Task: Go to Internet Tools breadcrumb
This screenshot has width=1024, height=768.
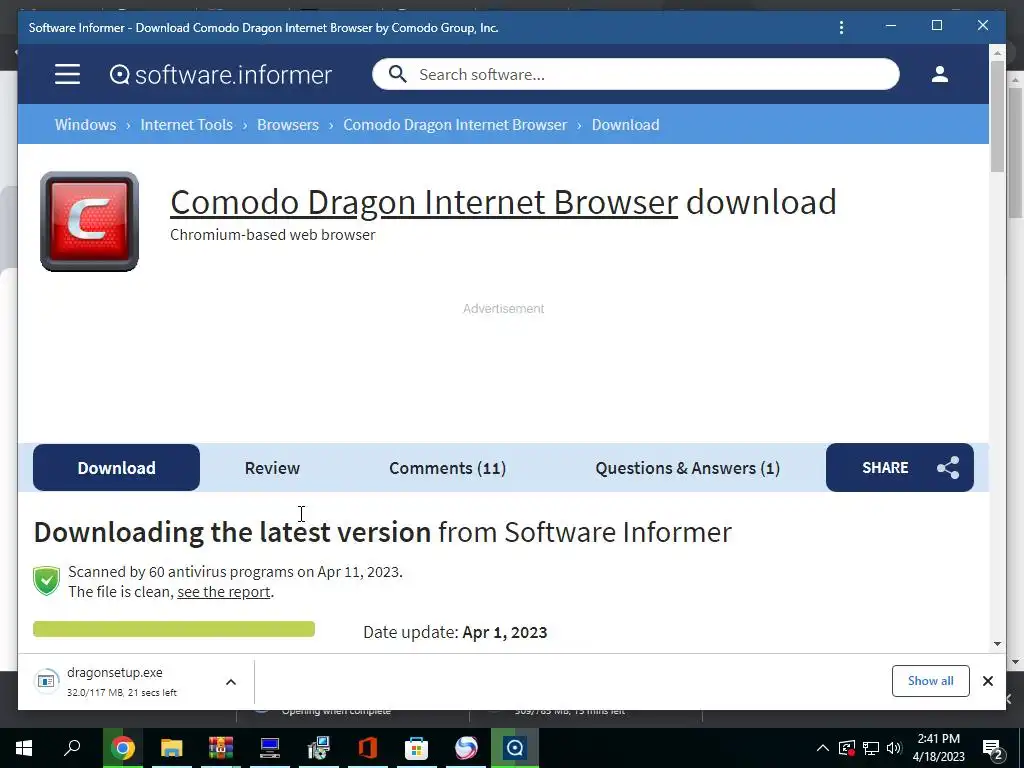Action: [x=186, y=125]
